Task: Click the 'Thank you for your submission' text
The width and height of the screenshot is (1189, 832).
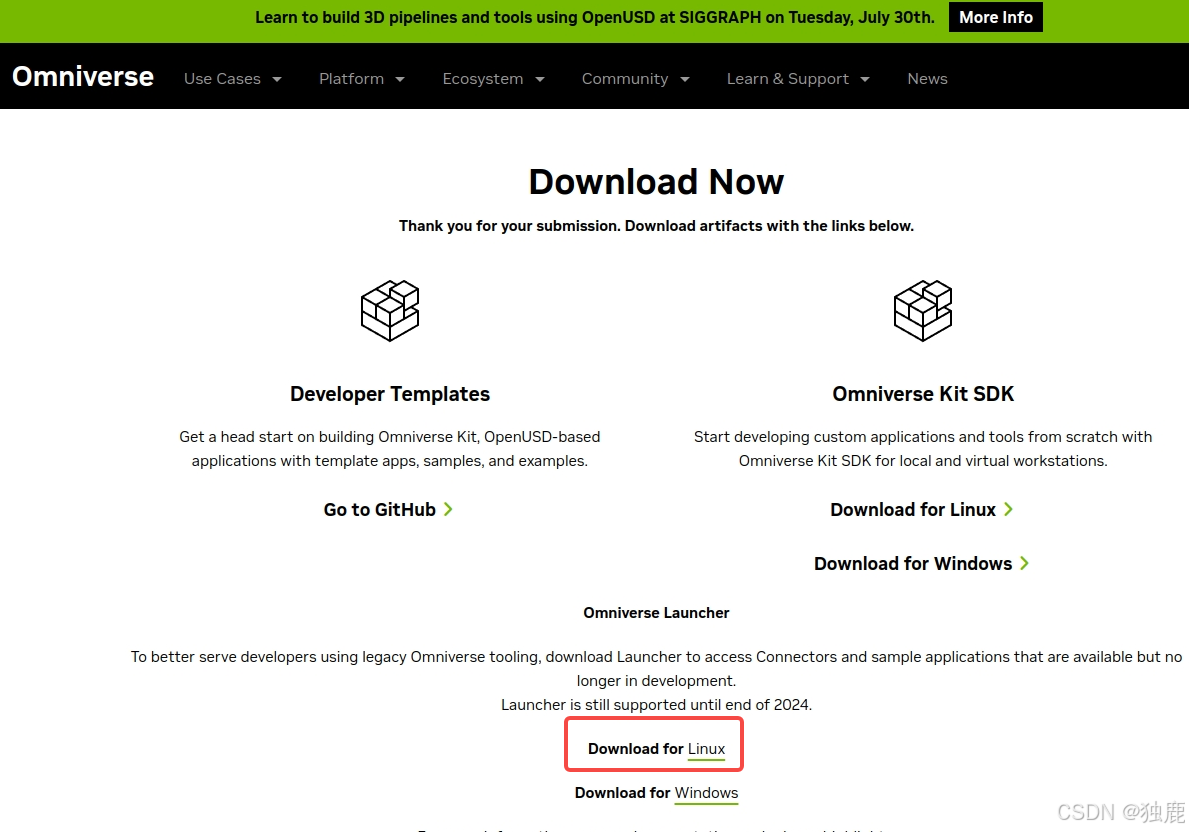Action: pos(657,226)
